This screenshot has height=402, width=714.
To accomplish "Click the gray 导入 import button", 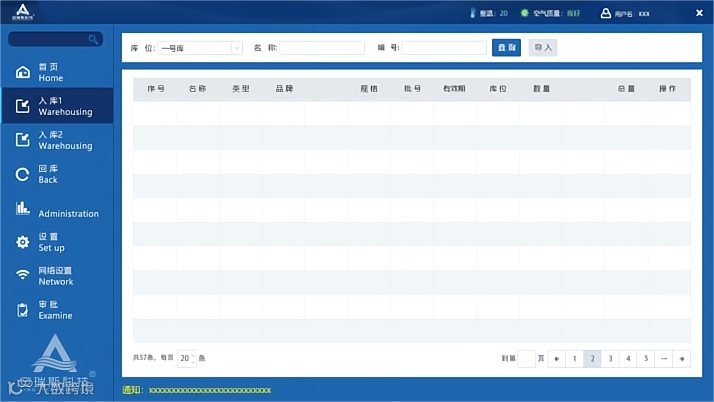I will tap(543, 47).
